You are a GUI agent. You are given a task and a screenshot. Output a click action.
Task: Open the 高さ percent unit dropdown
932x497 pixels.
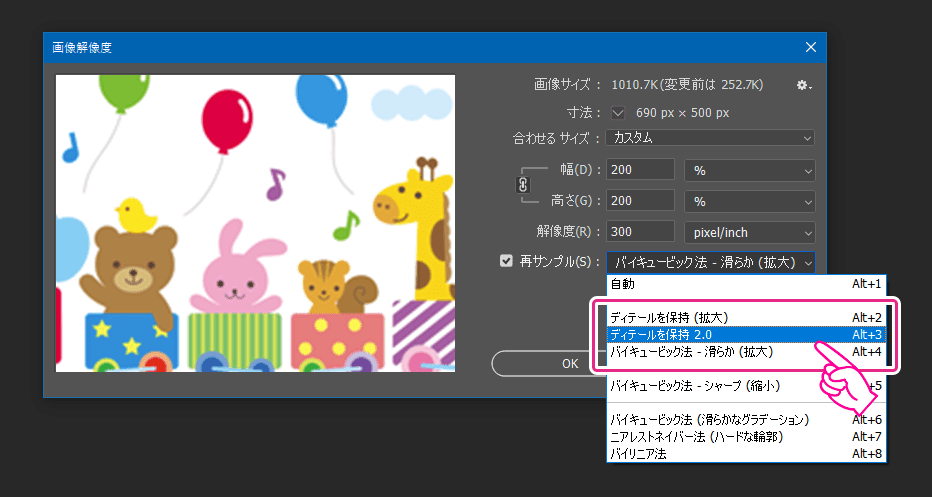pyautogui.click(x=749, y=201)
